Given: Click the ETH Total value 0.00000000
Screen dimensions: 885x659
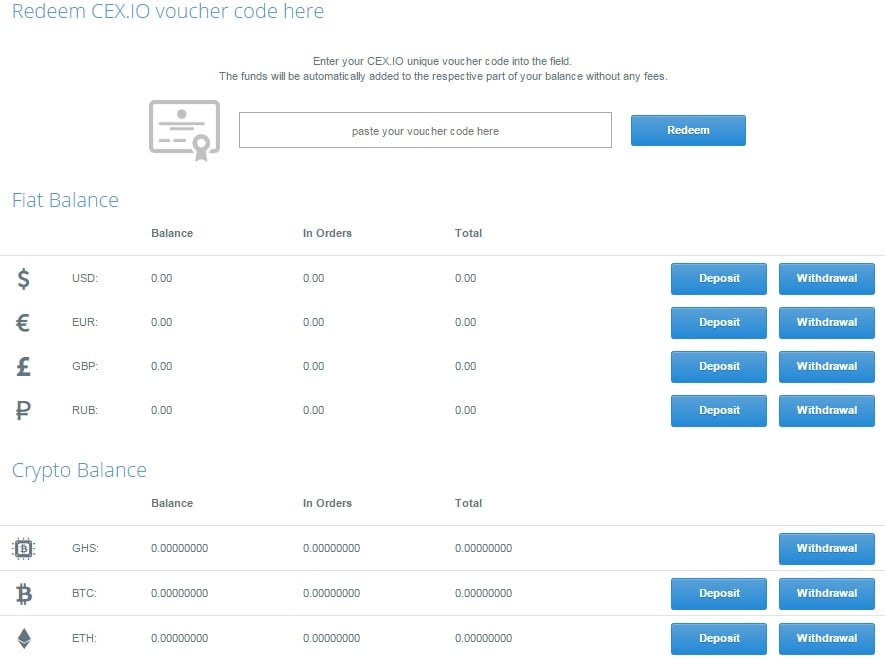Looking at the screenshot, I should (x=484, y=638).
